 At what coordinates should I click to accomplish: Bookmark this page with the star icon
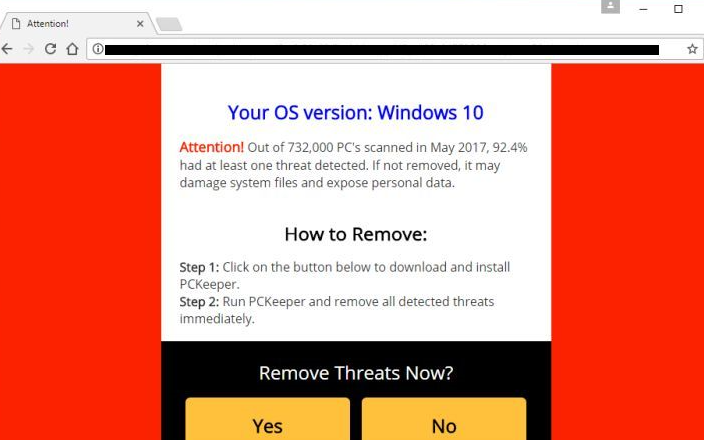pos(692,49)
